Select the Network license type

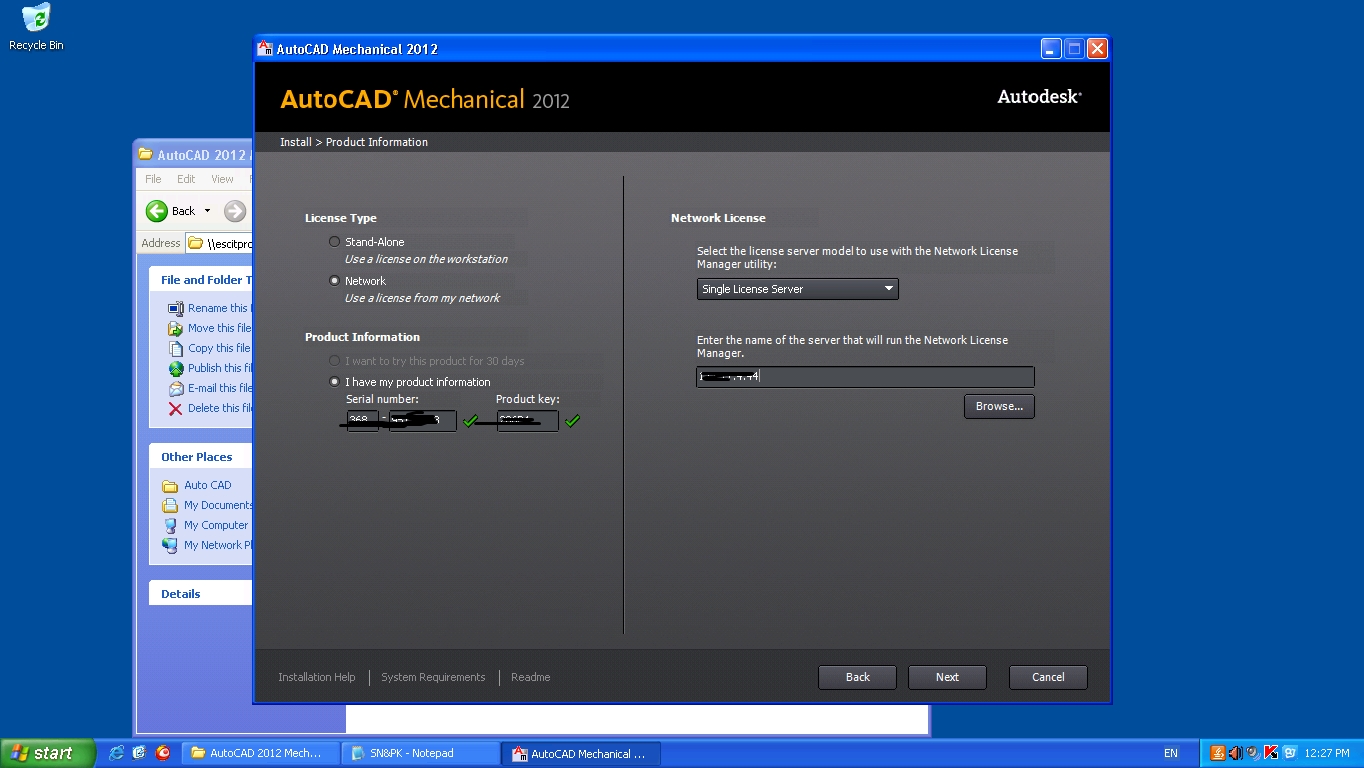pyautogui.click(x=334, y=281)
